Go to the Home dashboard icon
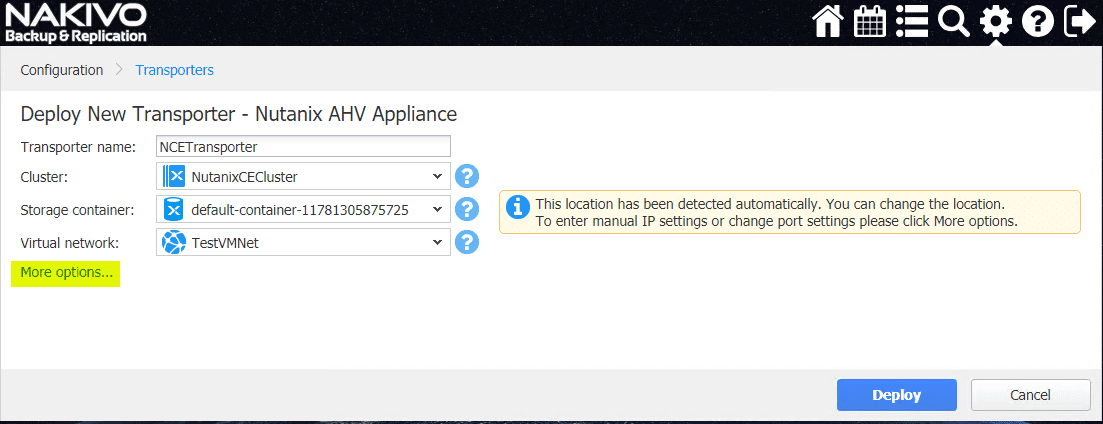The width and height of the screenshot is (1103, 424). pos(828,22)
